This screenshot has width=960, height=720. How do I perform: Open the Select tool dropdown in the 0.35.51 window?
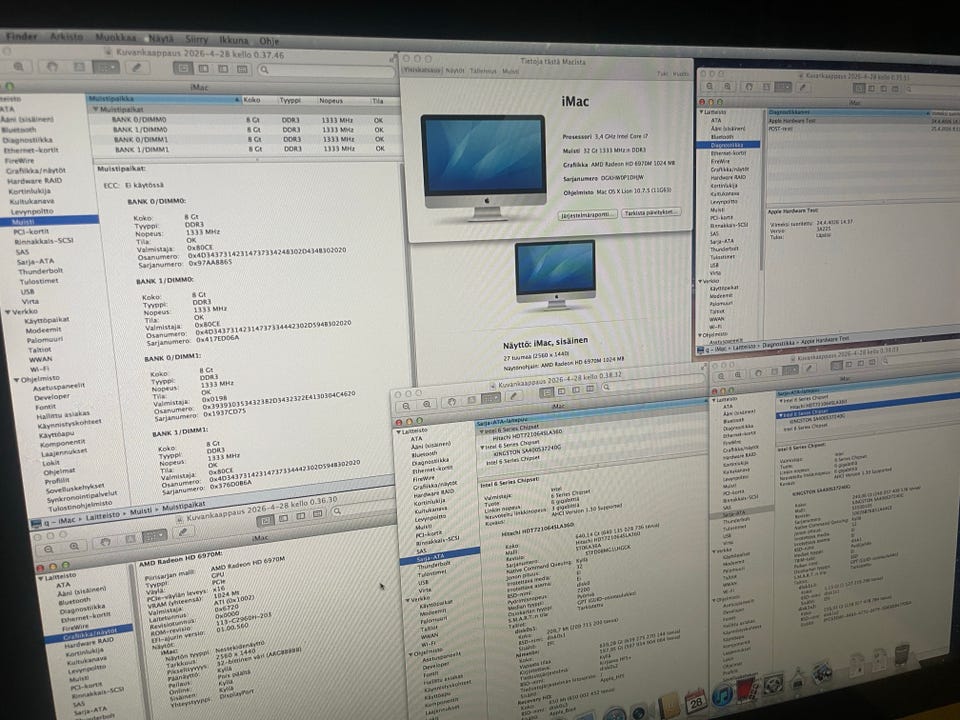(x=783, y=87)
